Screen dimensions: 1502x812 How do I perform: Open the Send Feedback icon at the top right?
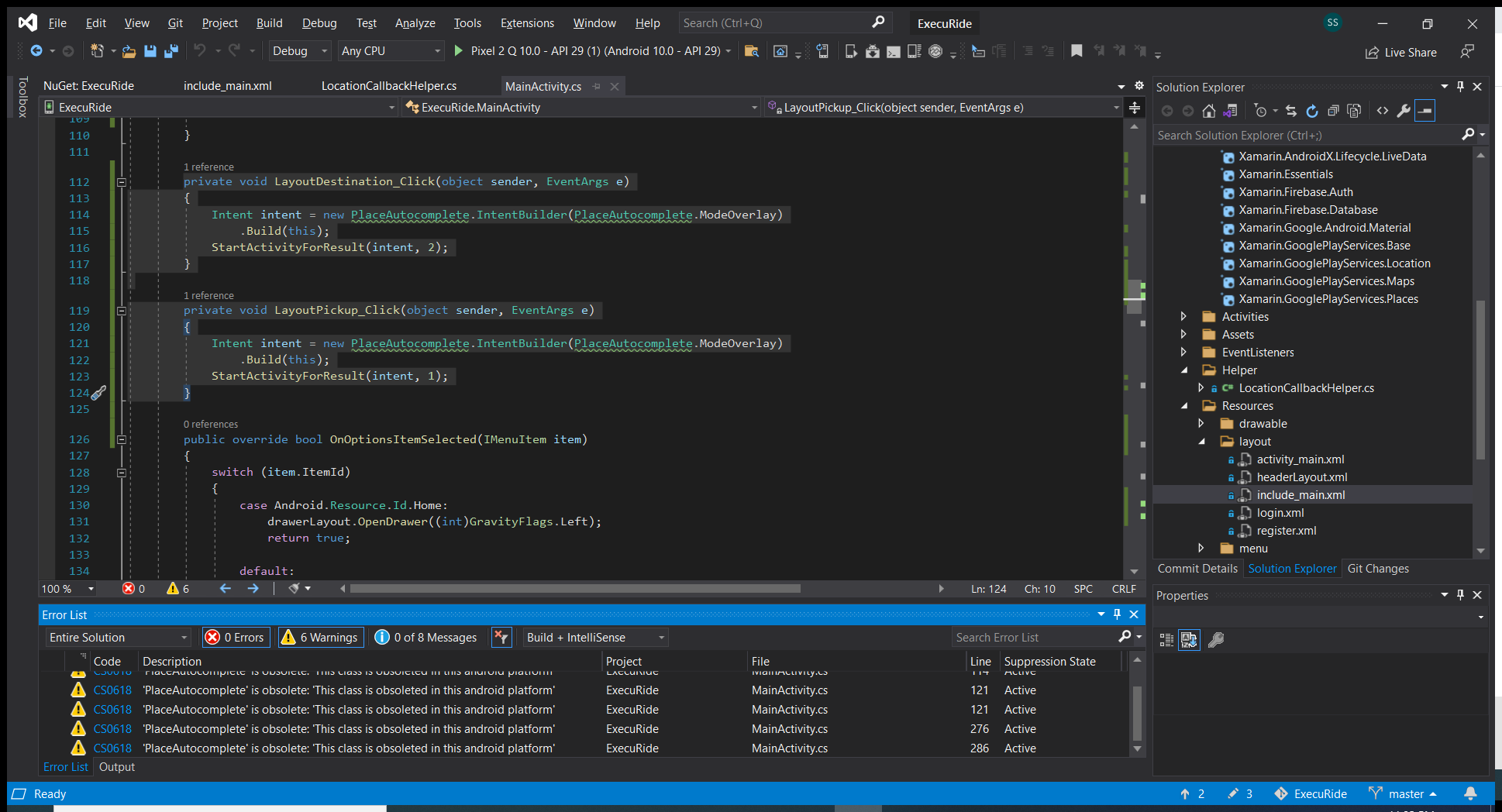coord(1466,52)
